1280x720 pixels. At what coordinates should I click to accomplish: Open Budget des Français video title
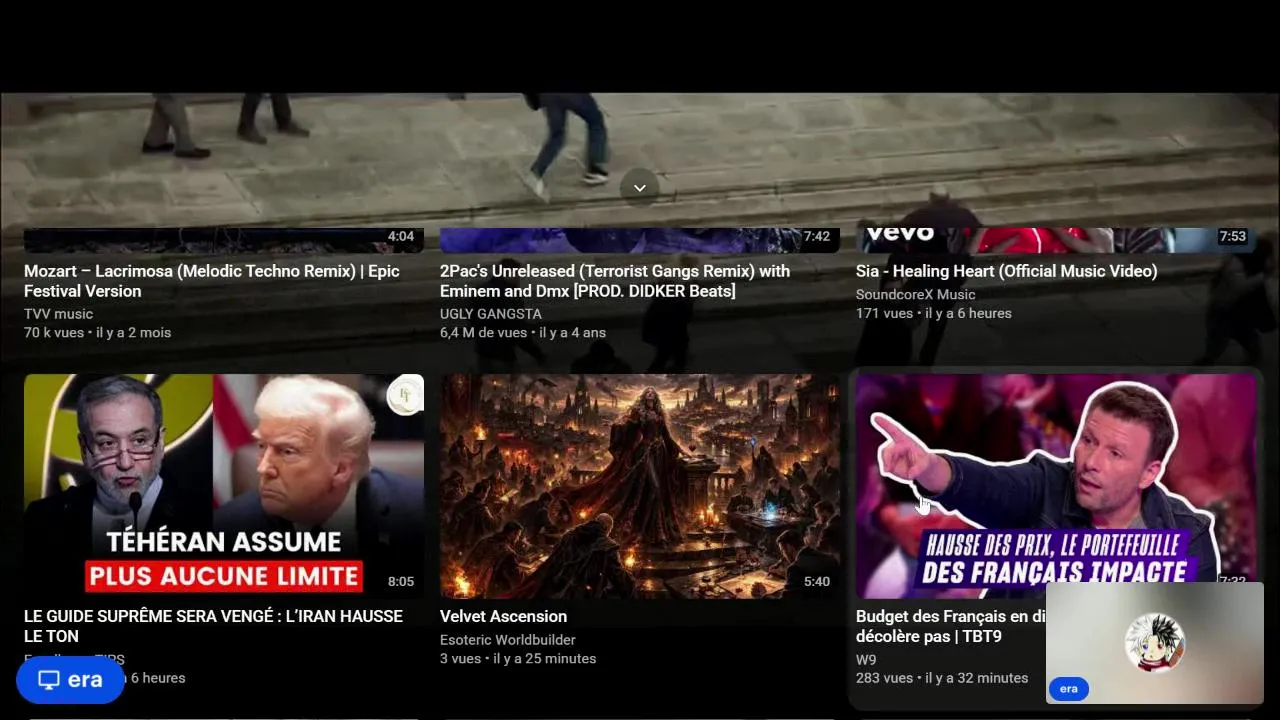point(950,626)
